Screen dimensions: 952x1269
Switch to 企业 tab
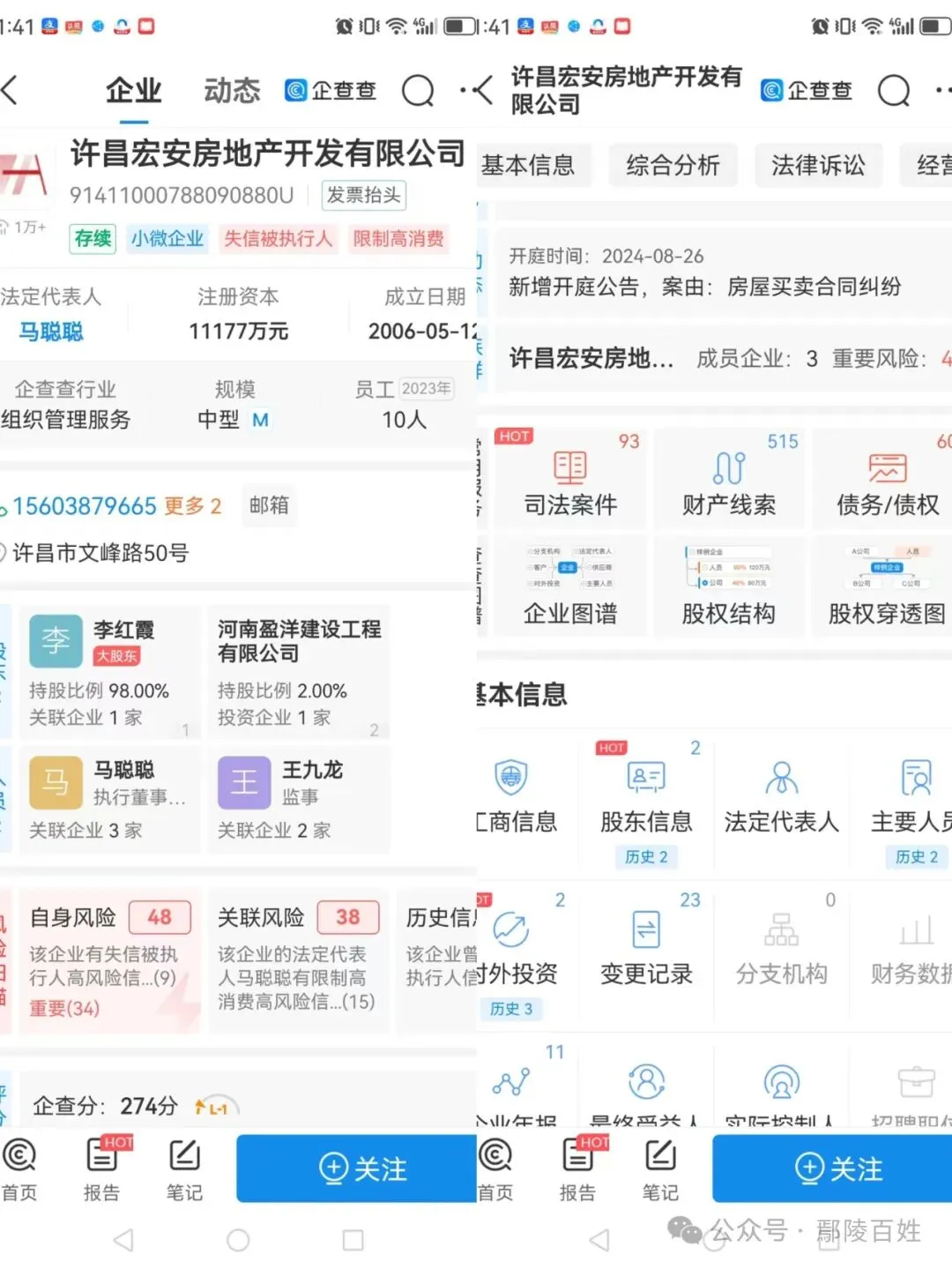(x=133, y=90)
